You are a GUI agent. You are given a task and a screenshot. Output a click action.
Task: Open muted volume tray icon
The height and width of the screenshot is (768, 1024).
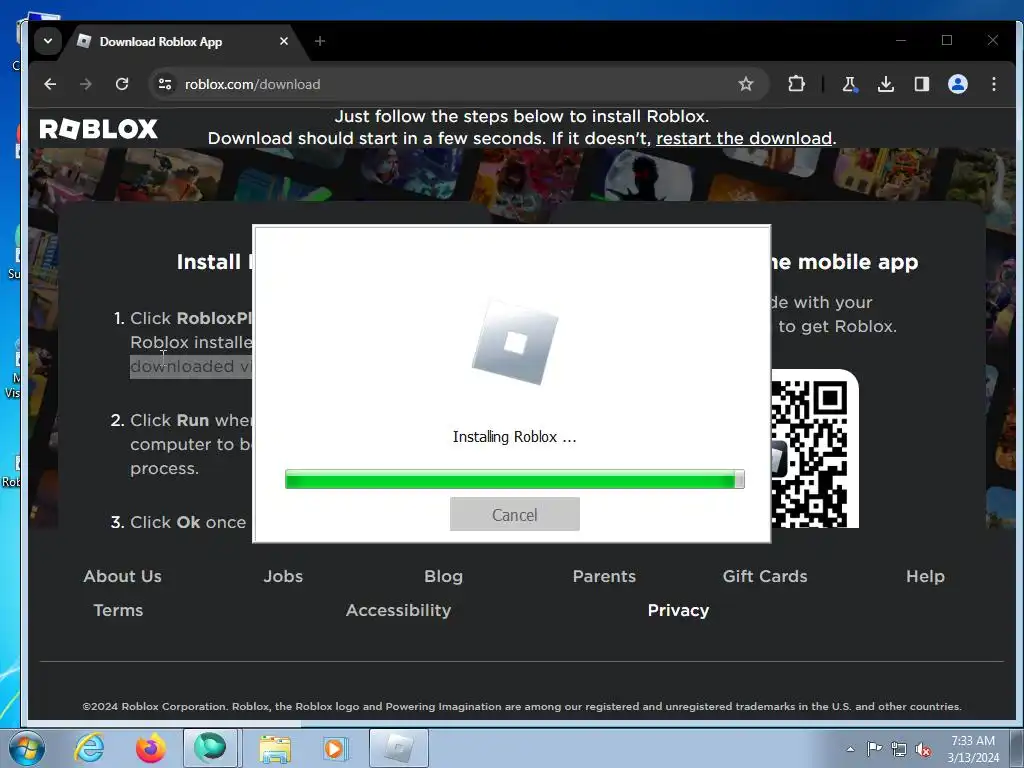pyautogui.click(x=923, y=749)
